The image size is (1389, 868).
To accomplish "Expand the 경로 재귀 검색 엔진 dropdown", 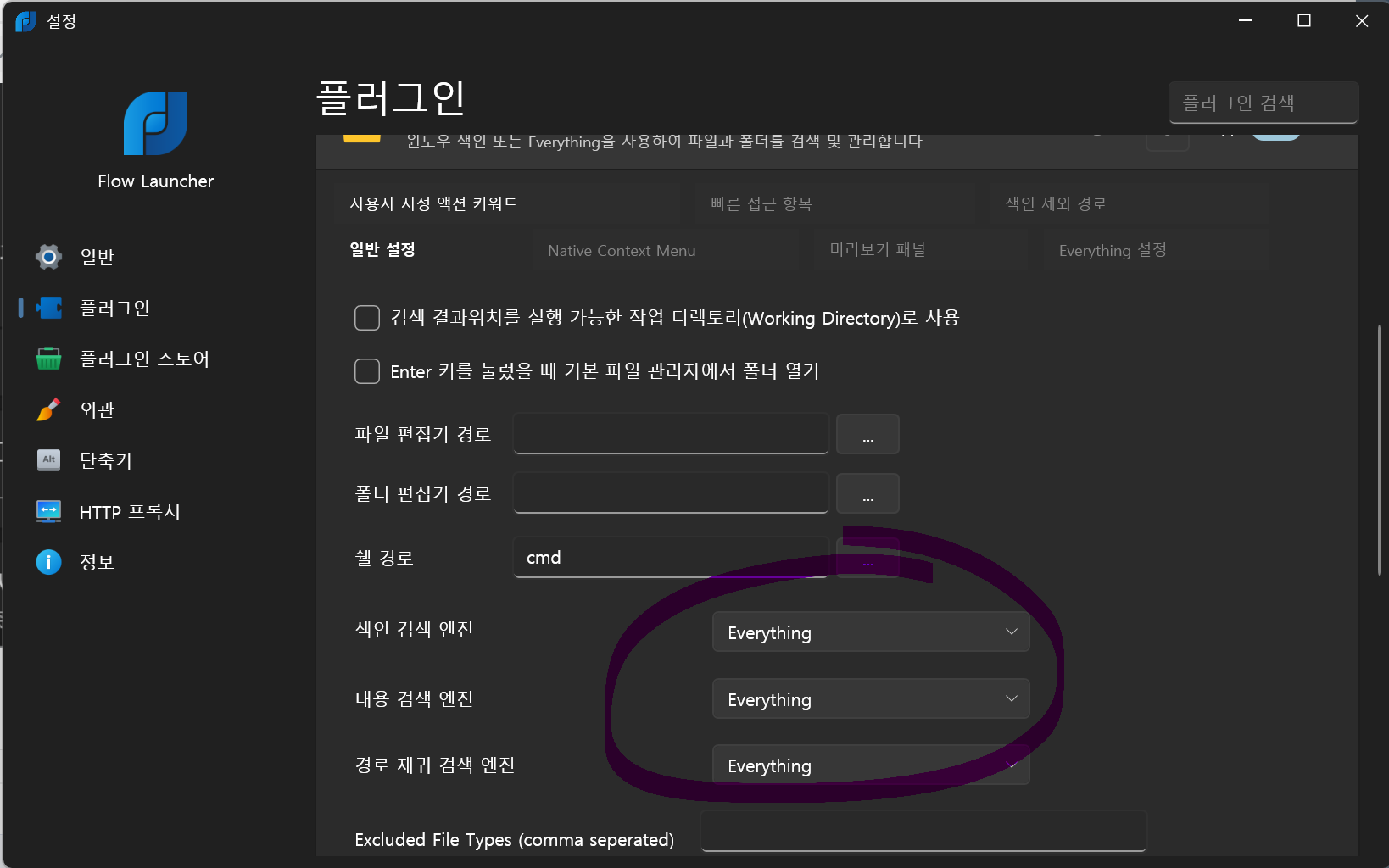I will (870, 765).
